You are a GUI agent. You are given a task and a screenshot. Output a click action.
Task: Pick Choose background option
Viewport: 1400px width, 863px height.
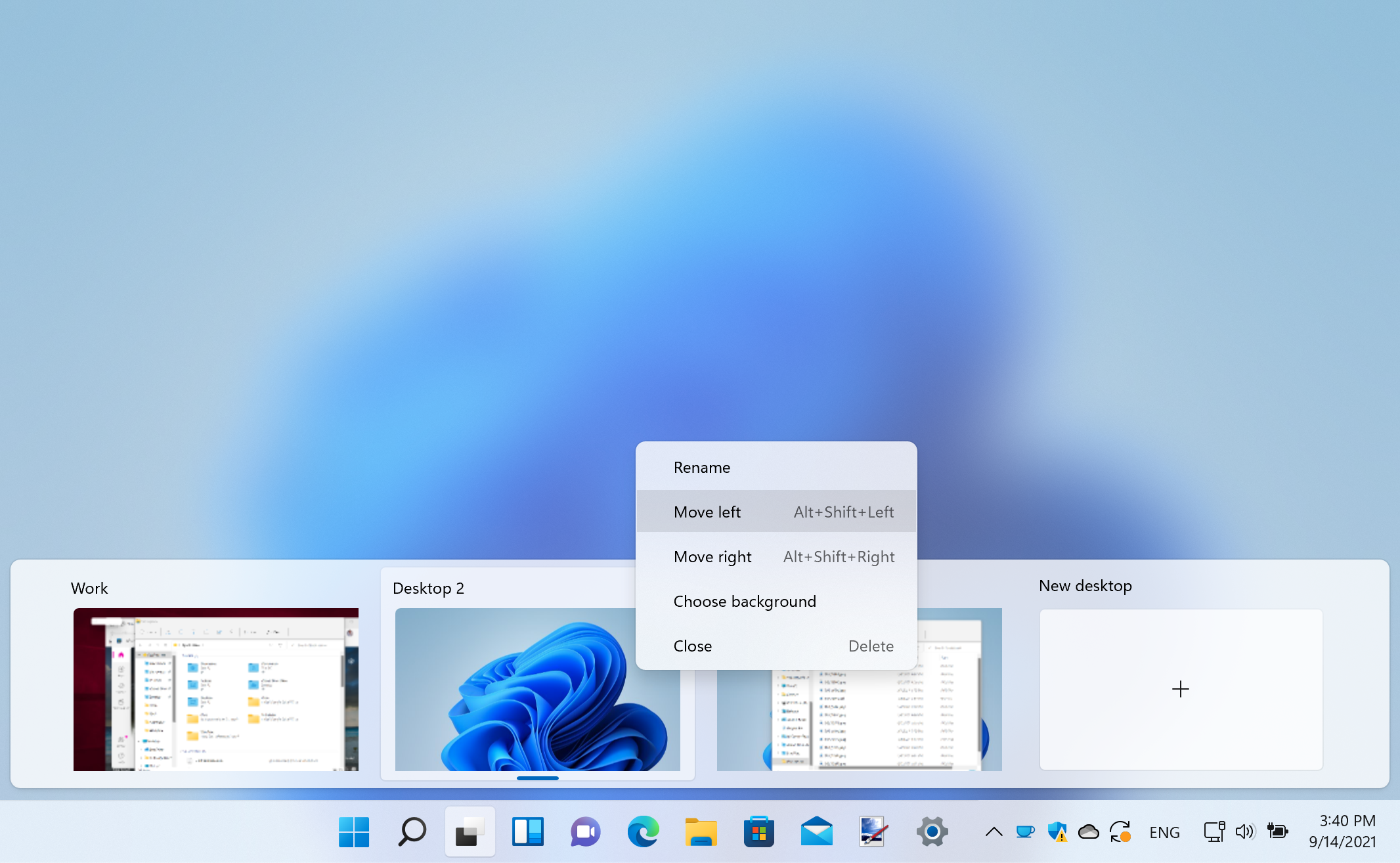776,601
